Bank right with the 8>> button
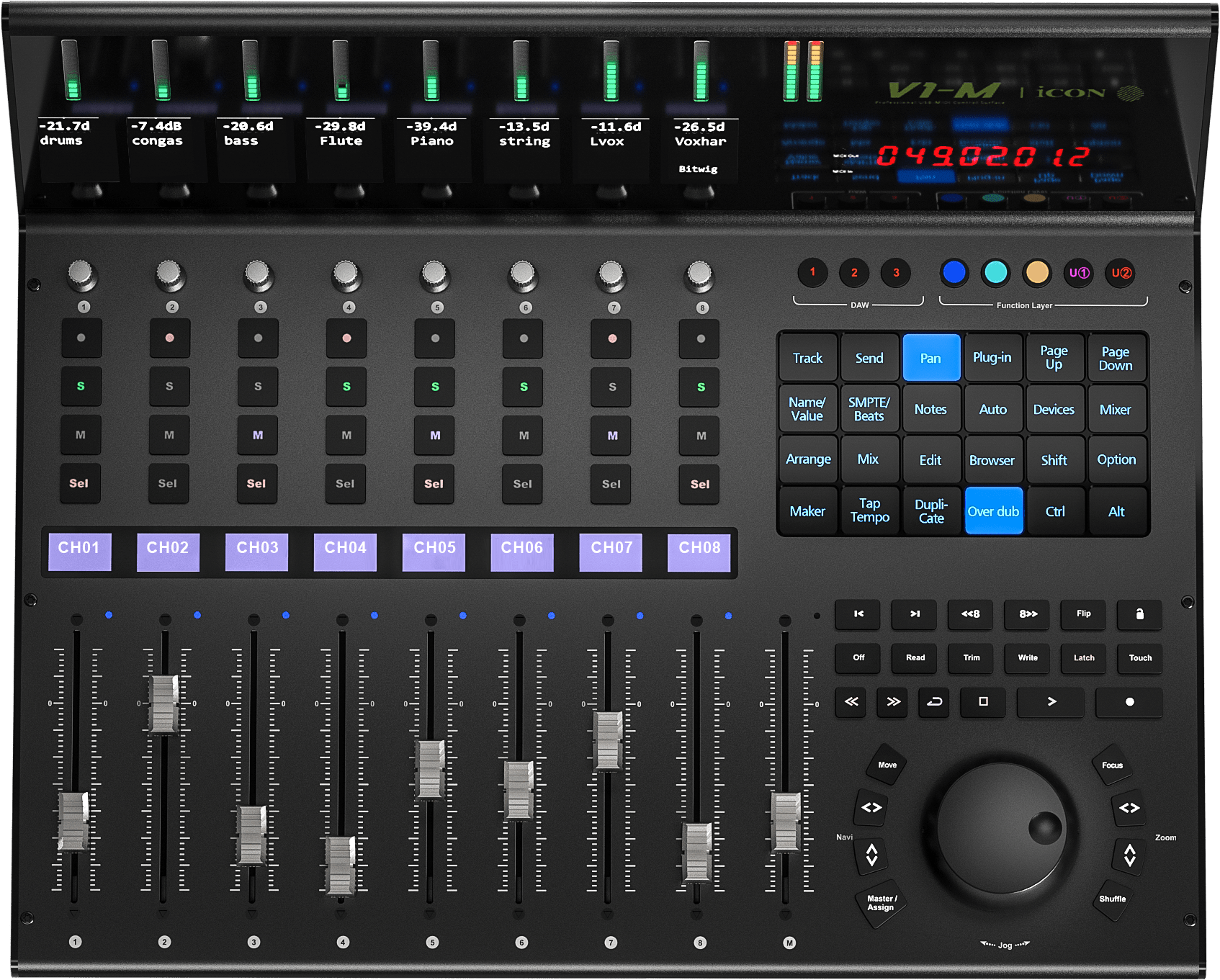This screenshot has height=980, width=1220. [1028, 614]
